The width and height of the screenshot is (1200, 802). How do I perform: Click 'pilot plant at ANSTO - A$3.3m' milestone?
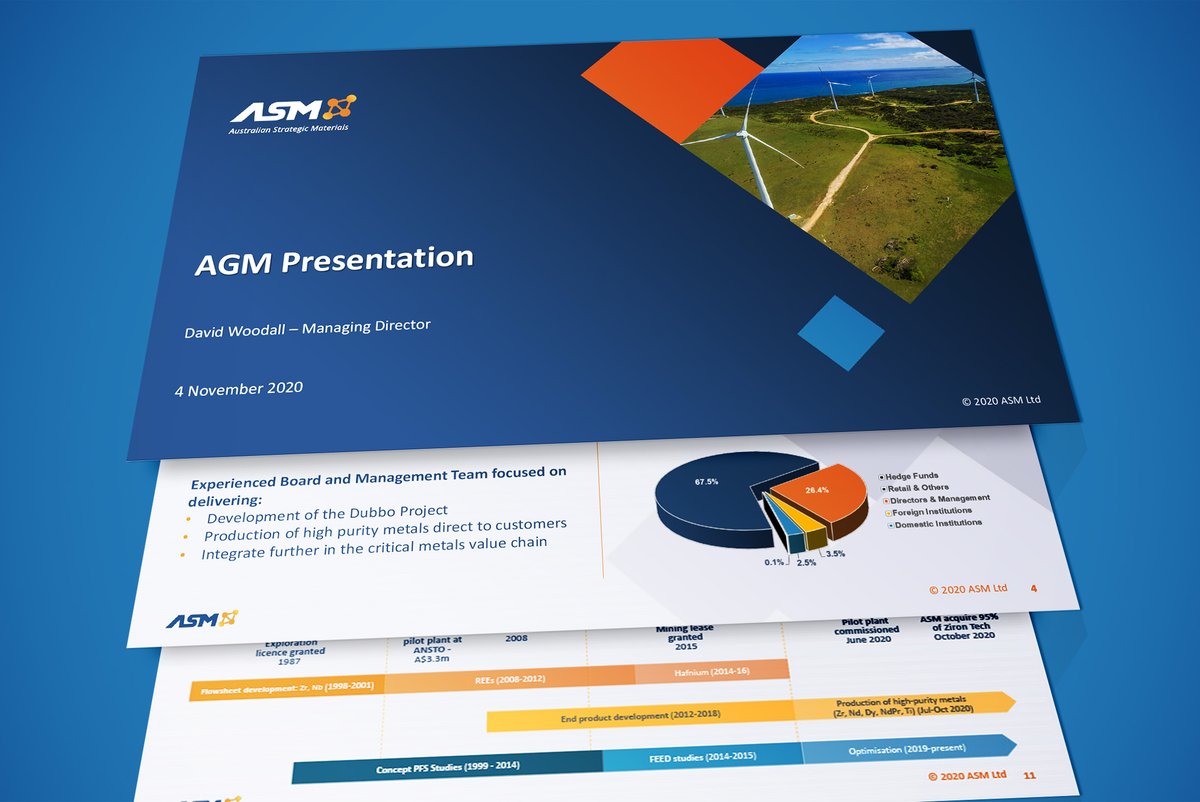coord(432,651)
